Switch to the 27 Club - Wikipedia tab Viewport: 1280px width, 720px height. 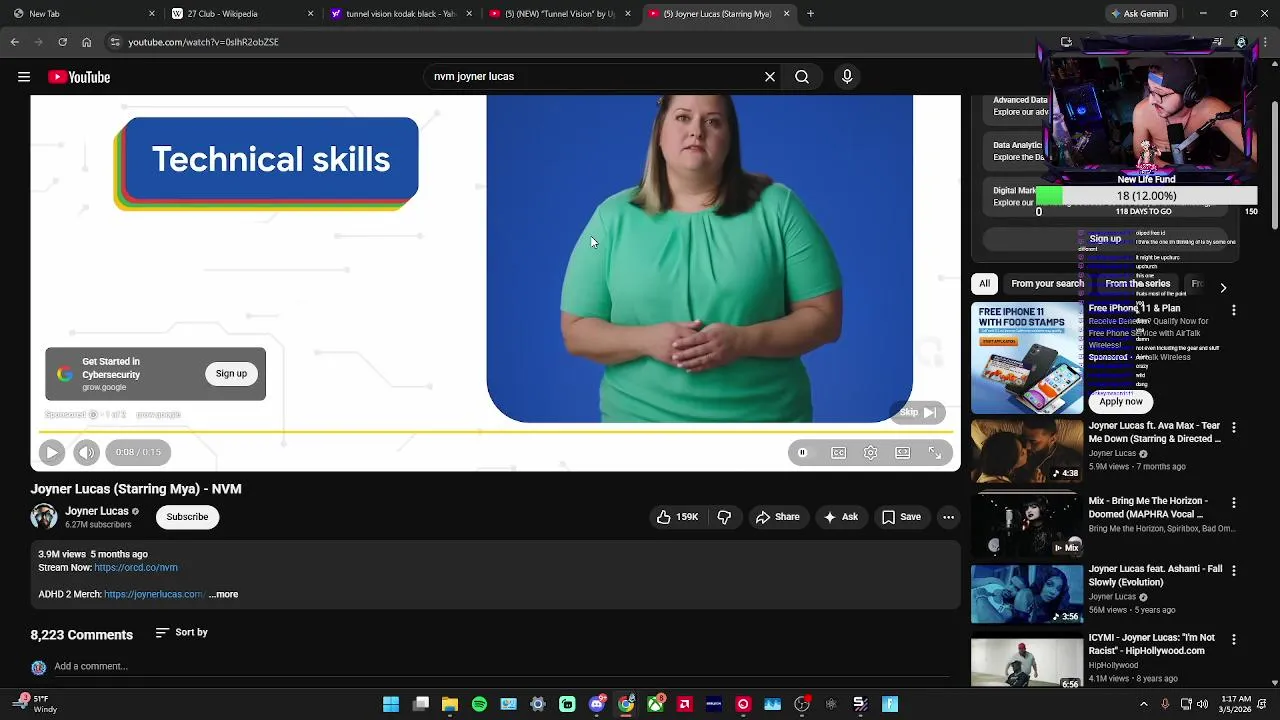pos(240,14)
